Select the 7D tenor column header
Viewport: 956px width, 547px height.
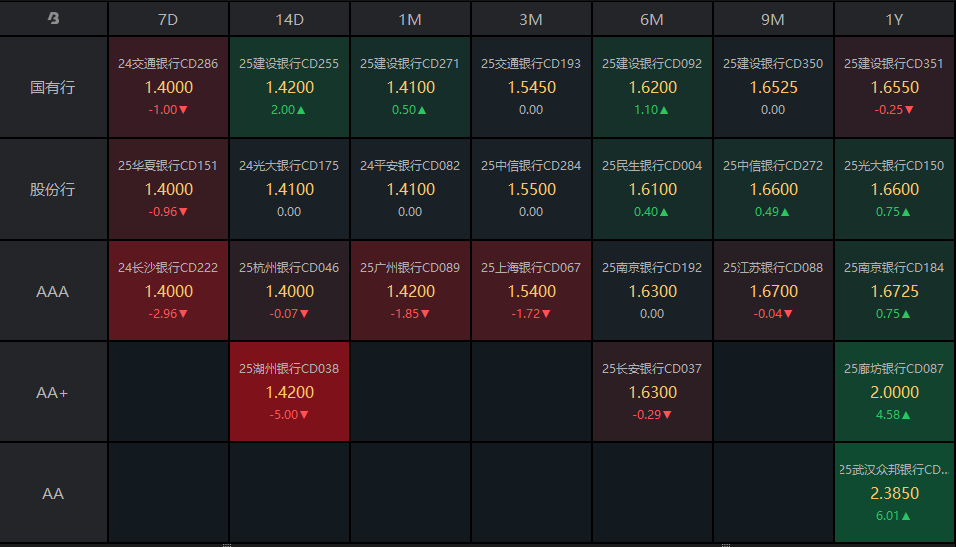(168, 20)
